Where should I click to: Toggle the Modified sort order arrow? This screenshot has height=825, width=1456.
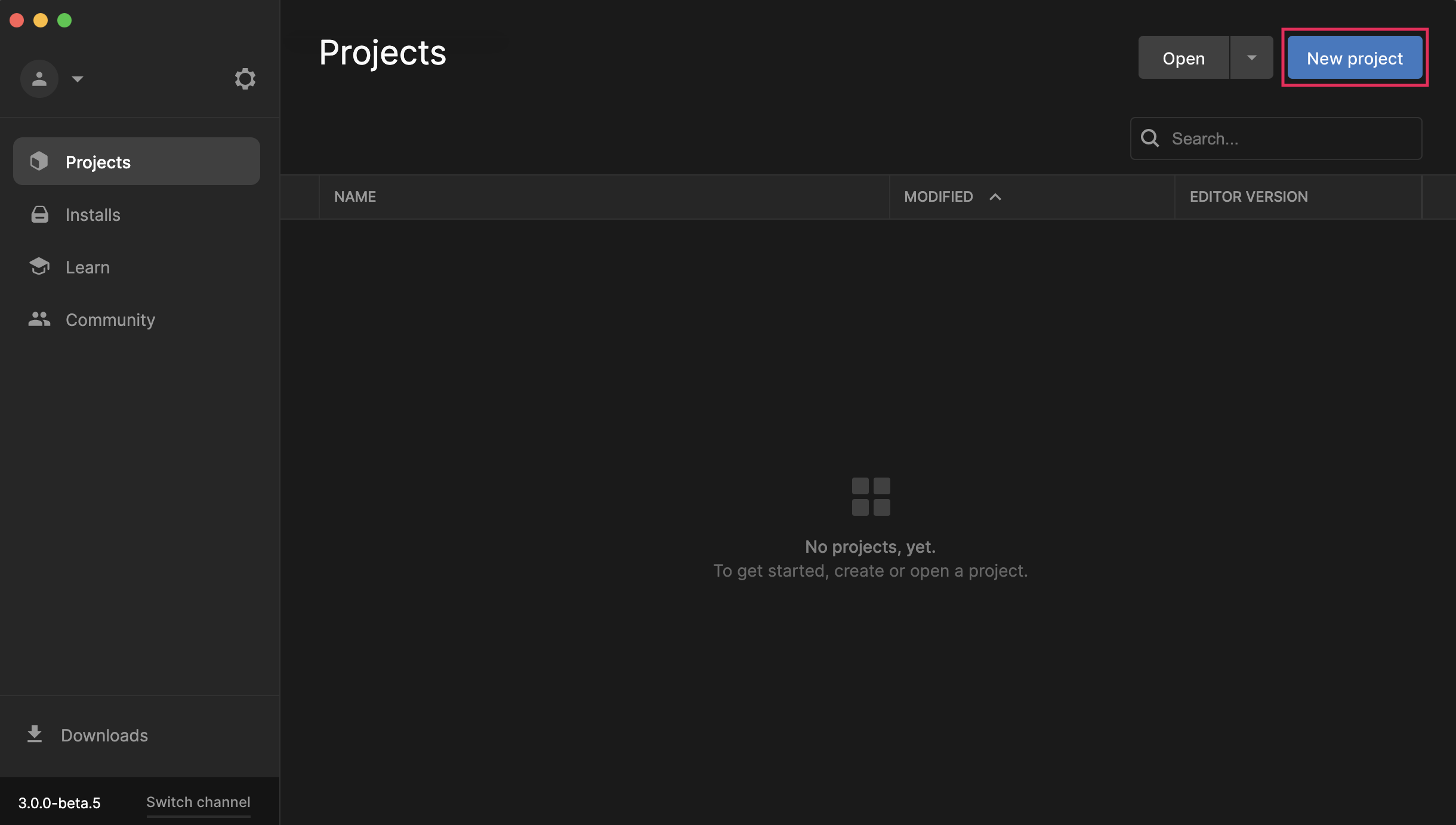pos(995,197)
